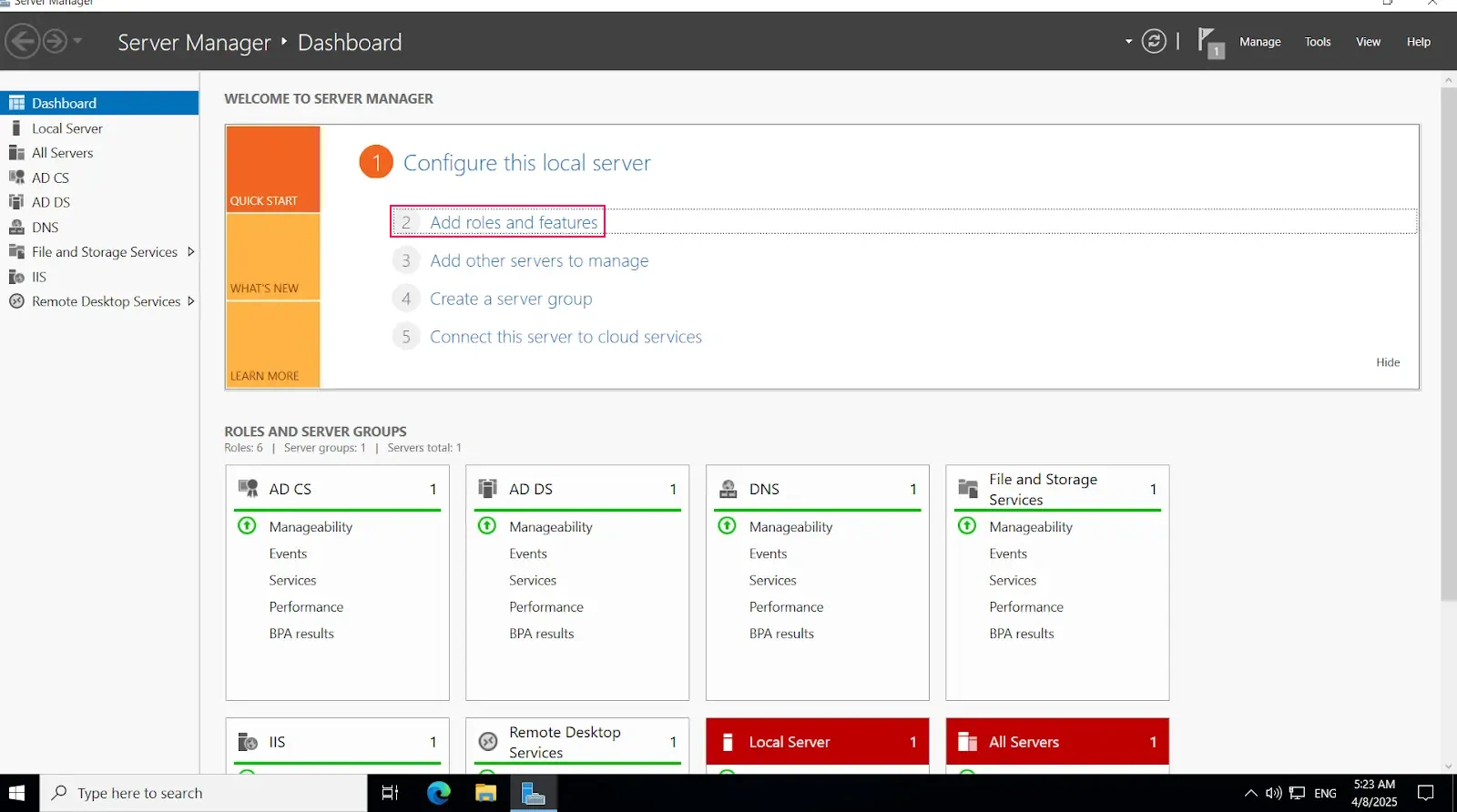Select AD CS icon in sidebar
Viewport: 1457px width, 812px height.
(x=16, y=178)
